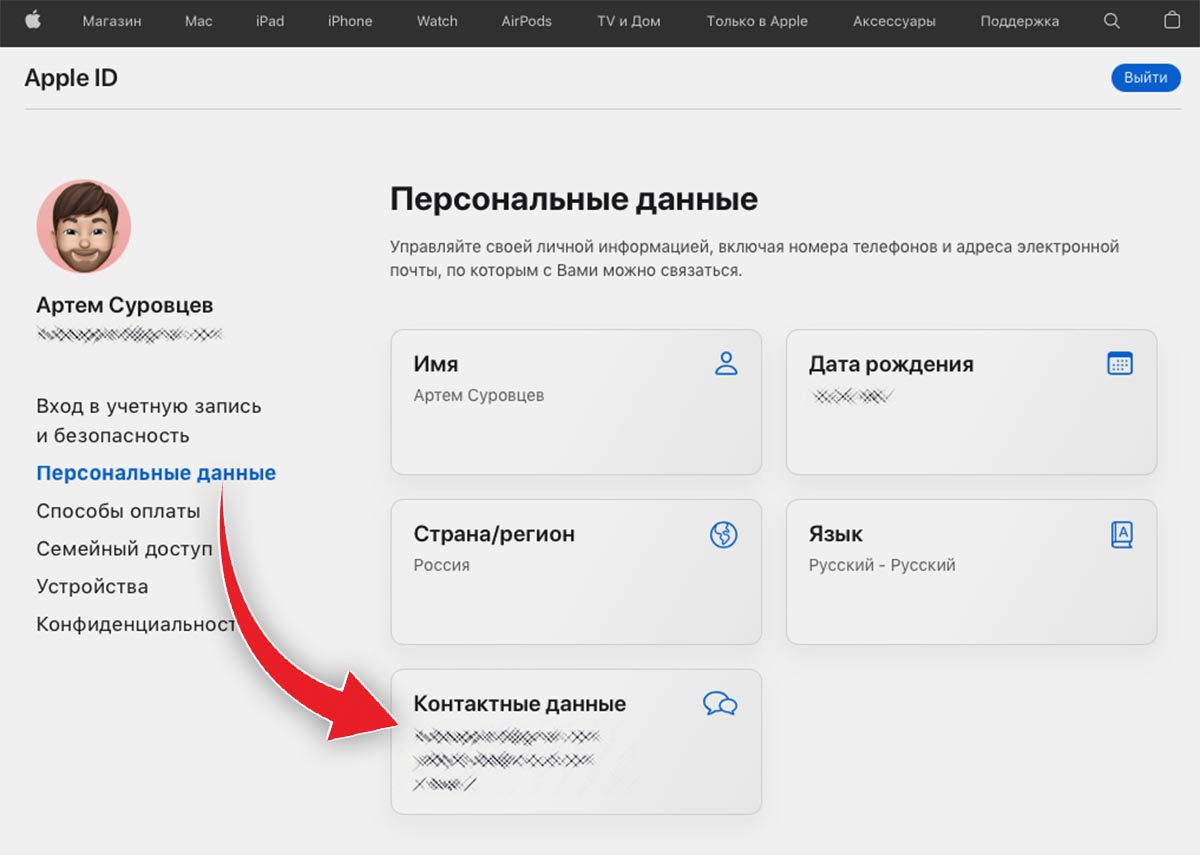This screenshot has width=1200, height=855.
Task: Open the Контактные данные card
Action: pyautogui.click(x=575, y=741)
